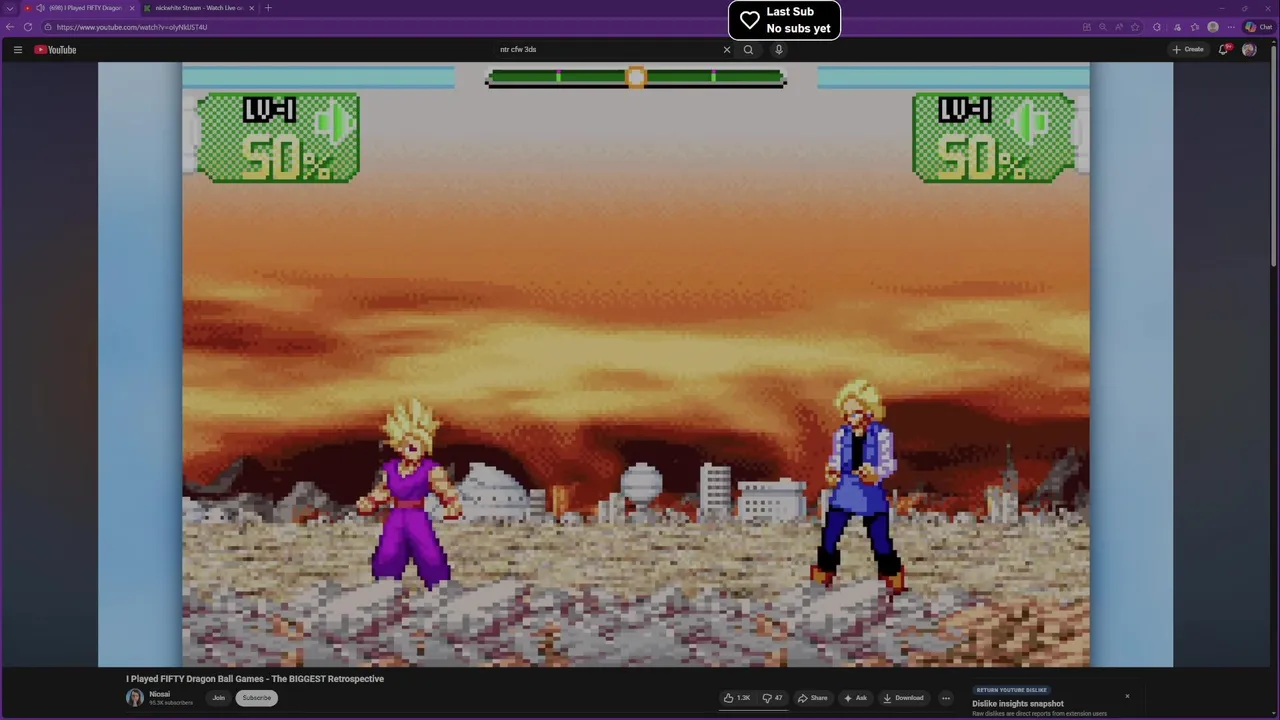
Task: Open the browser tab list chevron
Action: coord(10,8)
